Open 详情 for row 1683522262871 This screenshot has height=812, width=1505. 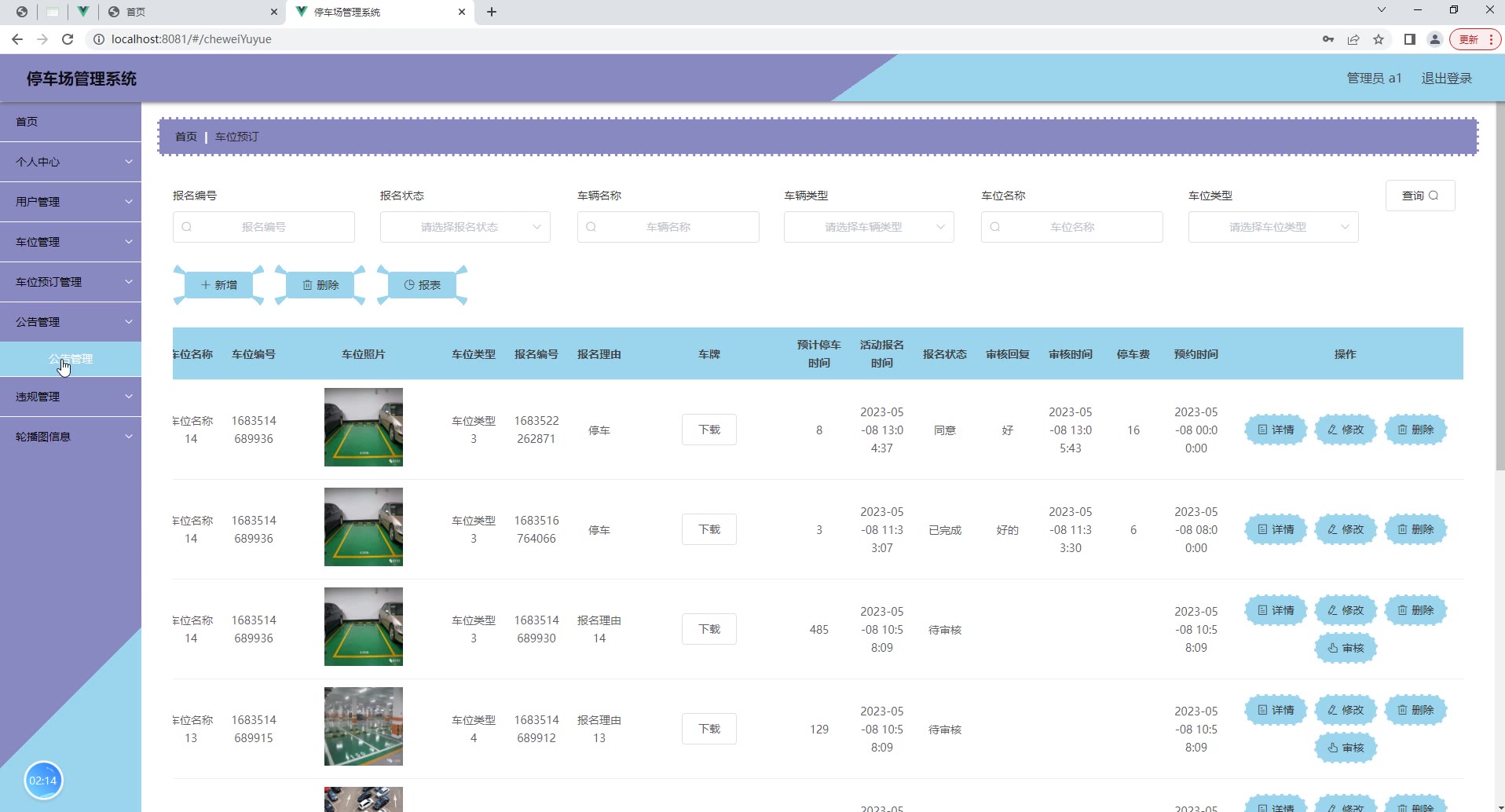point(1276,430)
